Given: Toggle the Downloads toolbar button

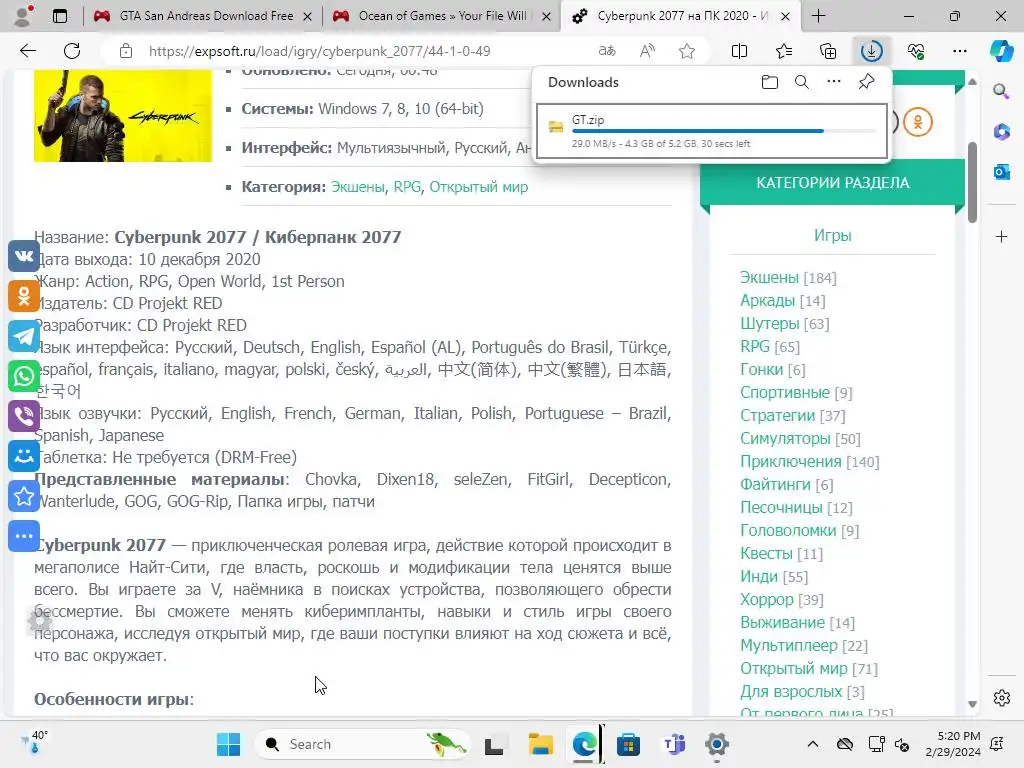Looking at the screenshot, I should 871,51.
